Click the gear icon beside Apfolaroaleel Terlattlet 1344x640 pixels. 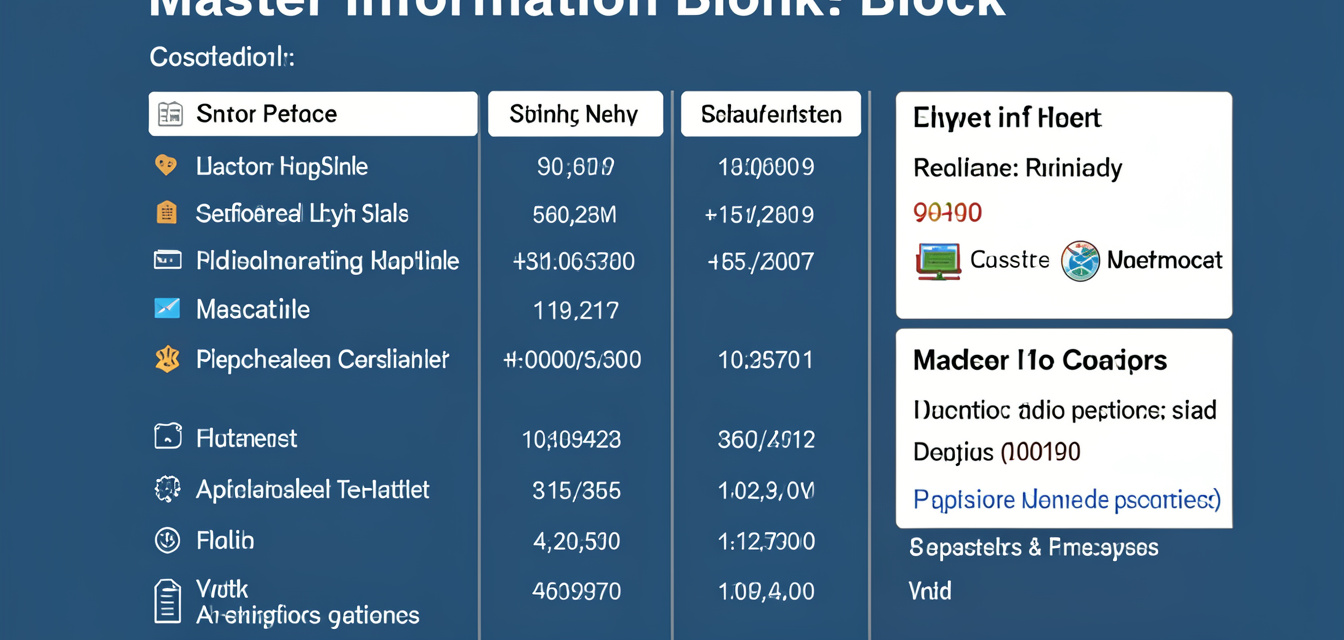[167, 489]
